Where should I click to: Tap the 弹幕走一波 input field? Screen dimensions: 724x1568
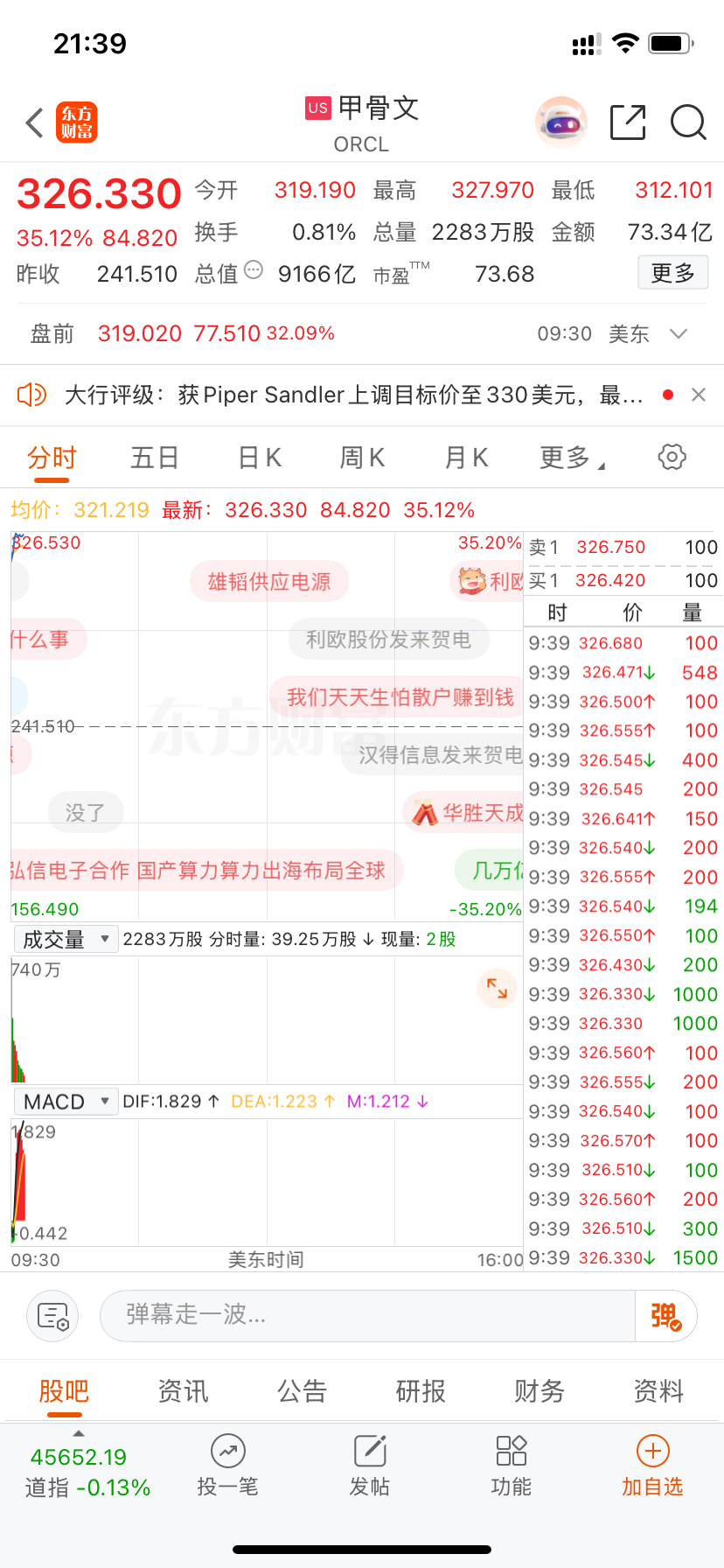[x=368, y=1315]
